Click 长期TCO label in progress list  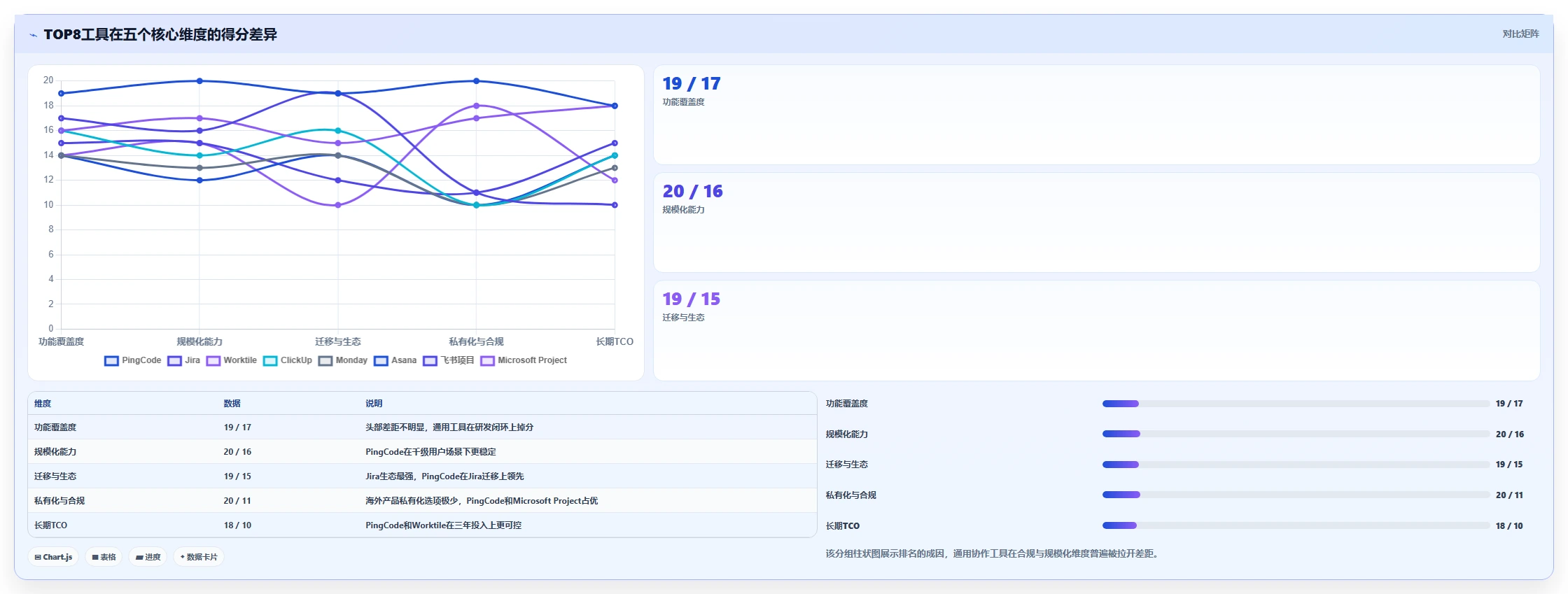coord(842,525)
